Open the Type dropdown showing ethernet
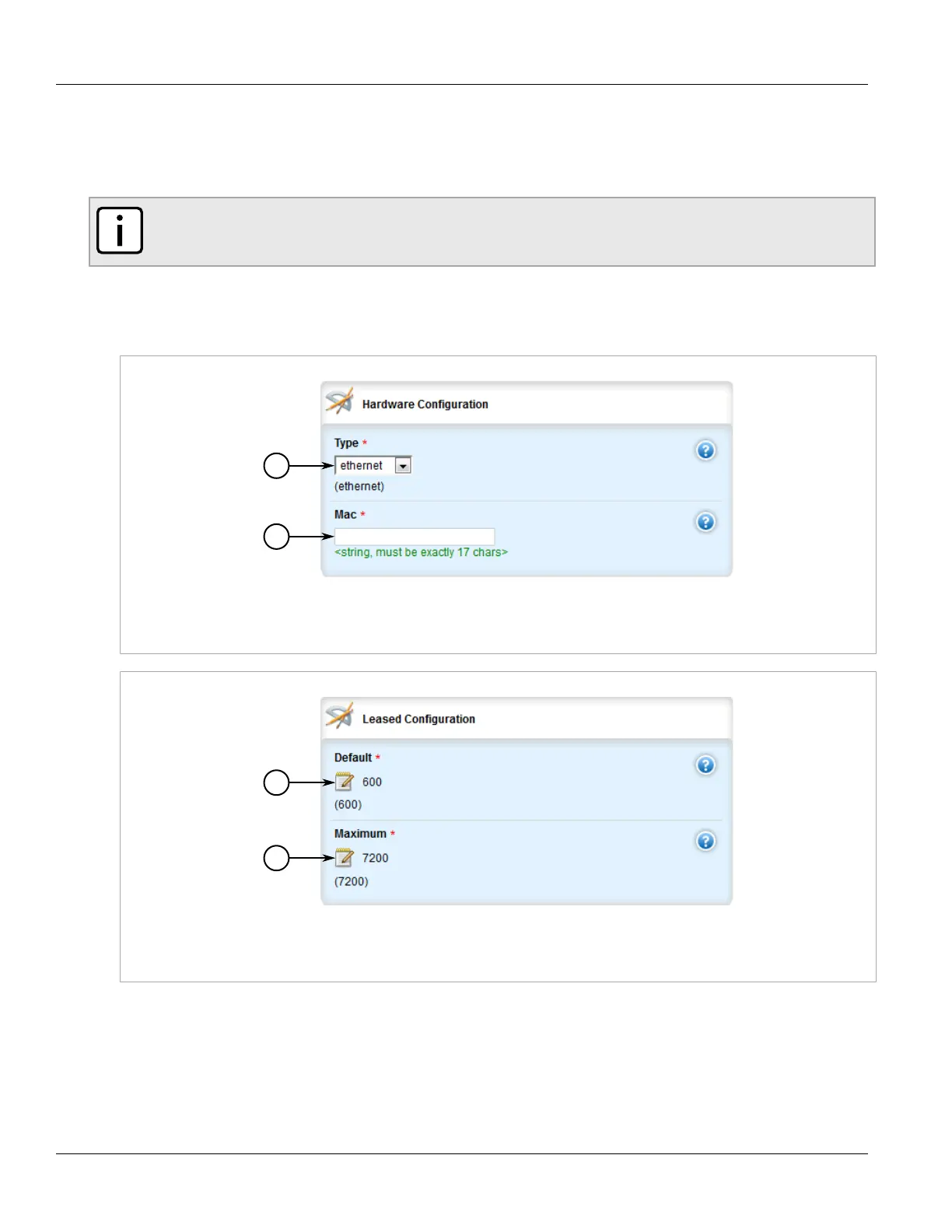The width and height of the screenshot is (952, 1232). coord(366,465)
